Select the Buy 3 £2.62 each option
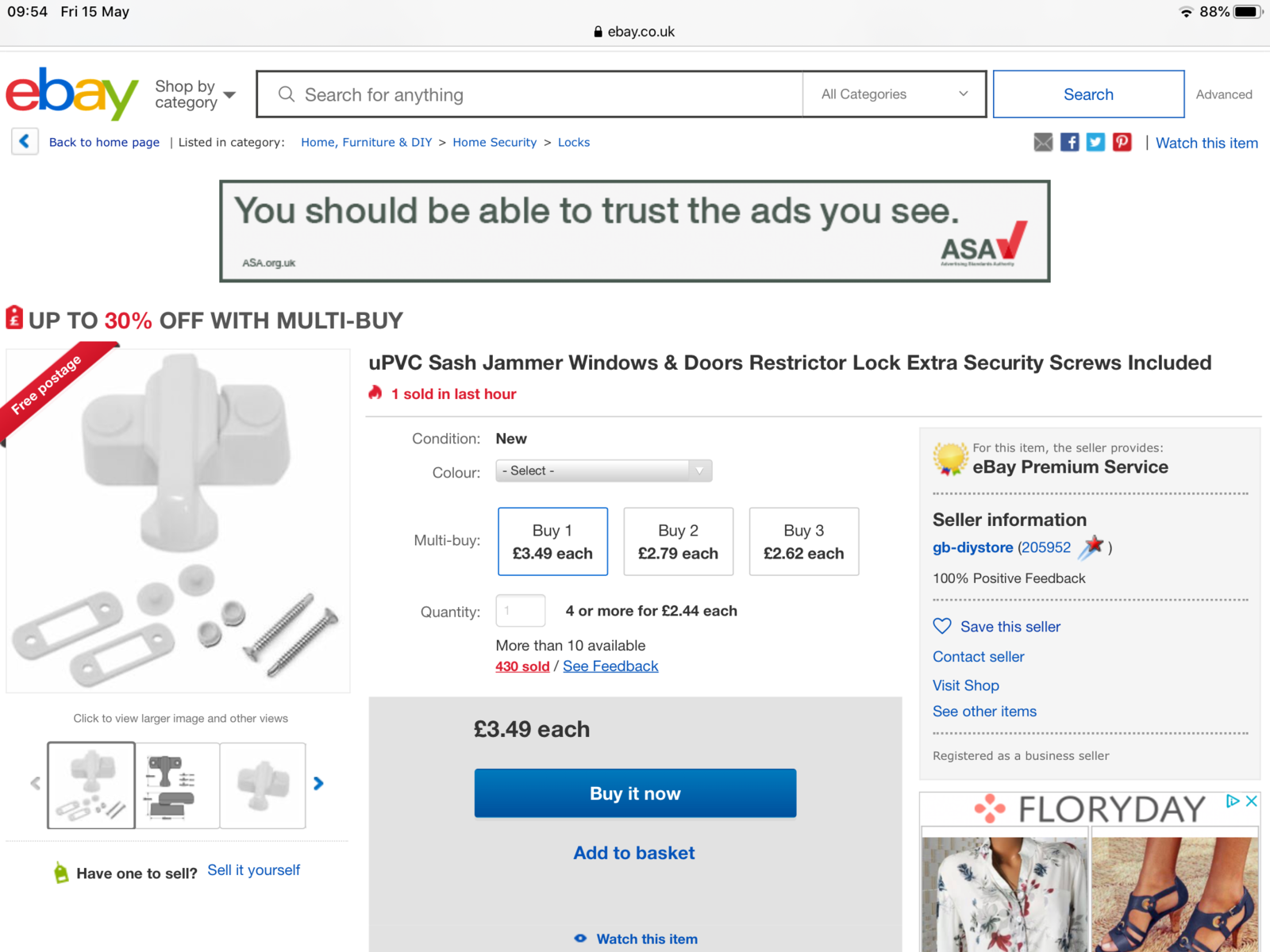The image size is (1270, 952). (804, 541)
